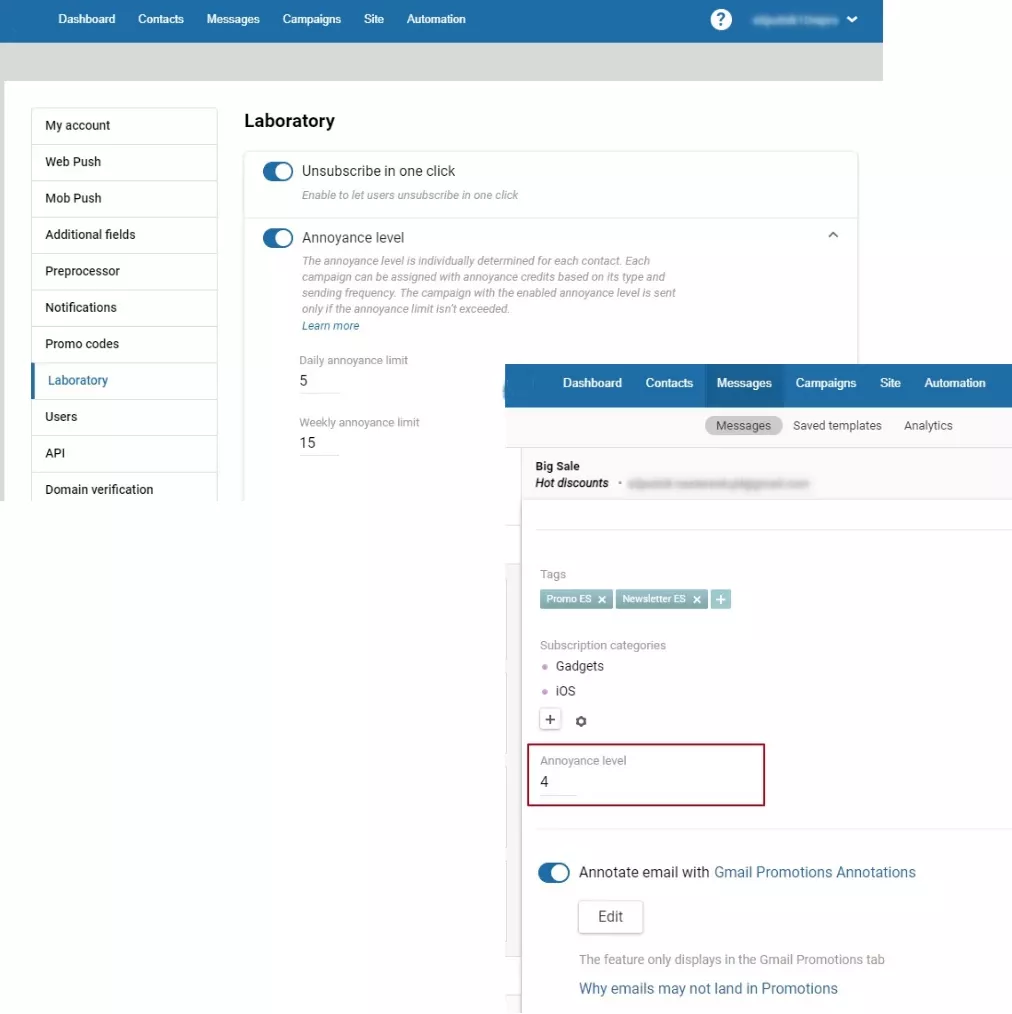The width and height of the screenshot is (1012, 1014).
Task: Remove the Promo ES tag
Action: (x=602, y=599)
